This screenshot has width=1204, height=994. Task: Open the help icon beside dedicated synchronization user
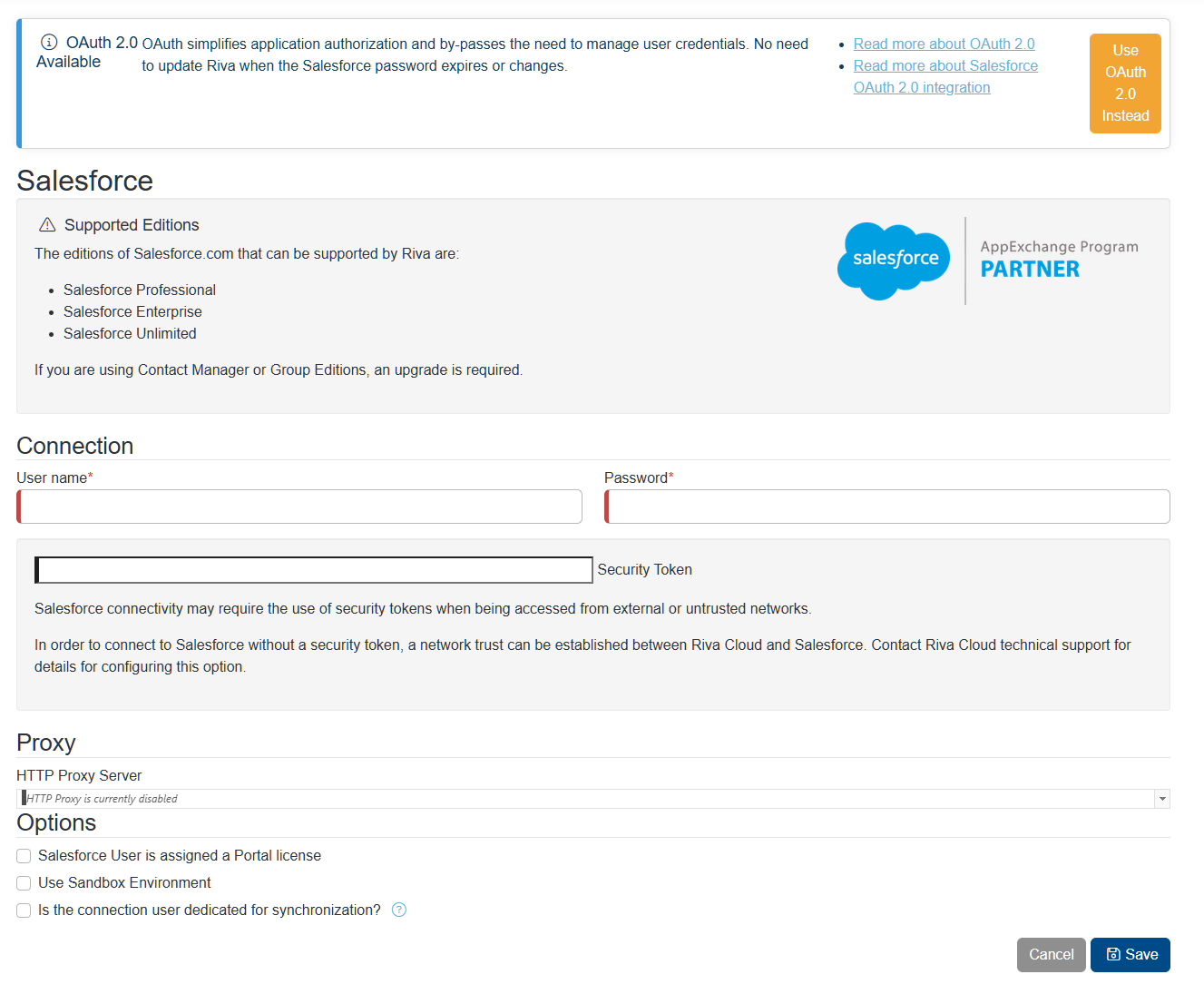399,910
